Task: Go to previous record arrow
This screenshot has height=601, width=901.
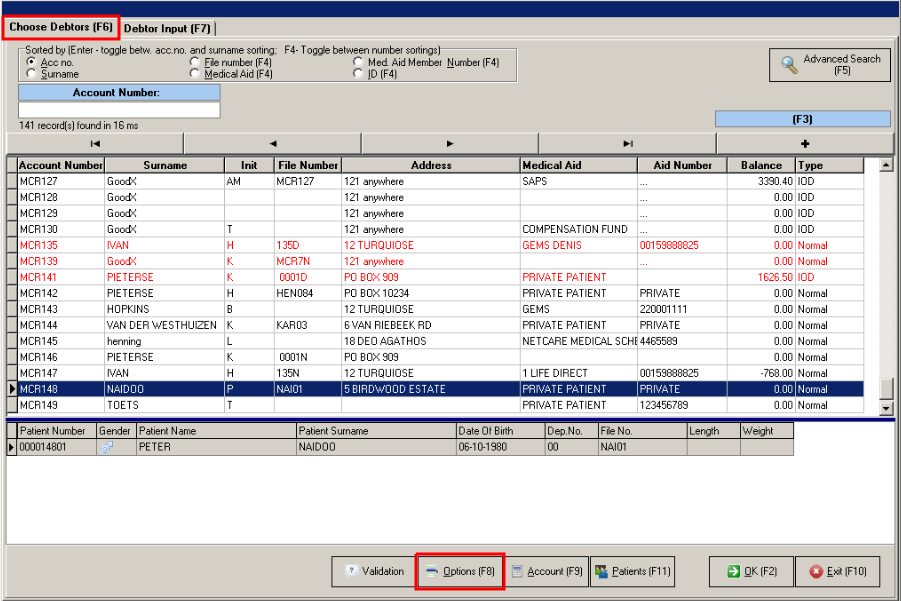Action: click(273, 144)
